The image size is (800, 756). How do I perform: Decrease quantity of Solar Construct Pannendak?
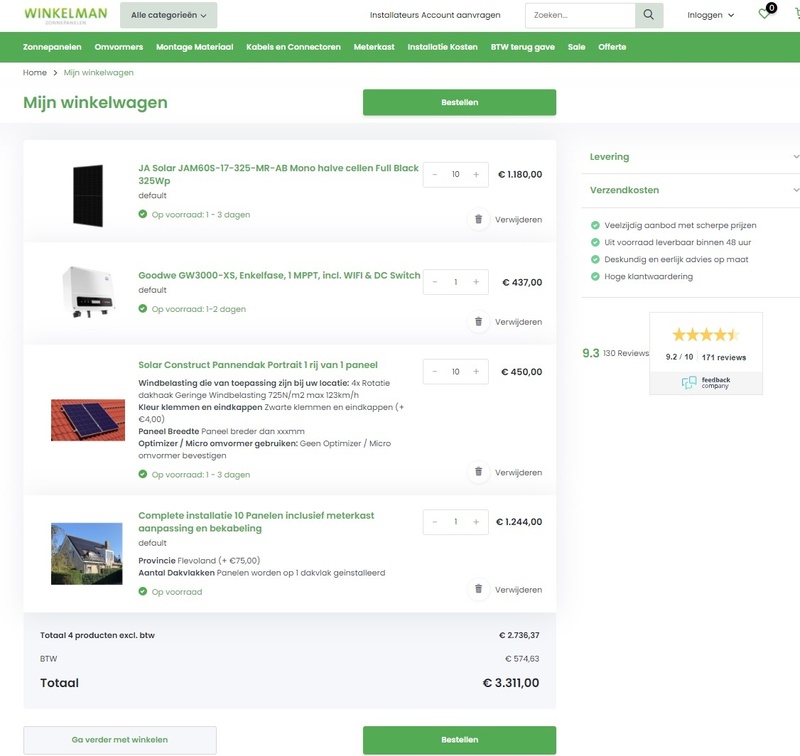click(x=435, y=372)
